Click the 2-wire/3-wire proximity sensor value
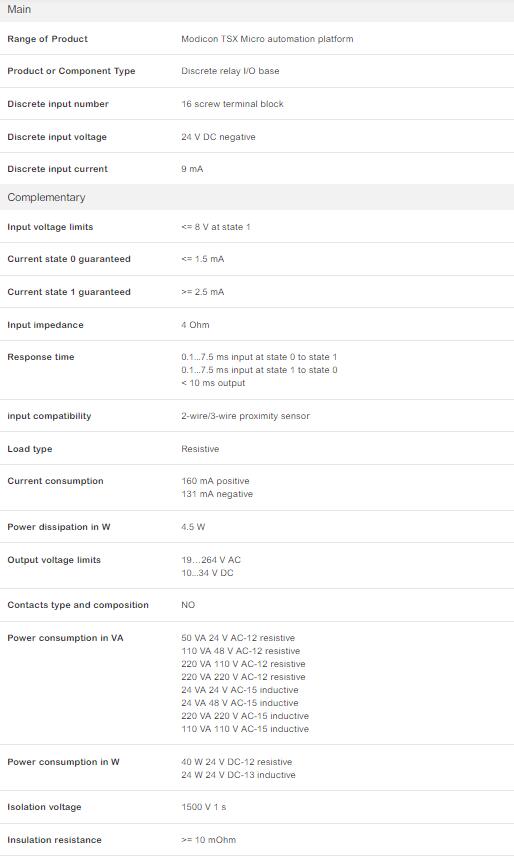The height and width of the screenshot is (858, 514). [x=245, y=416]
